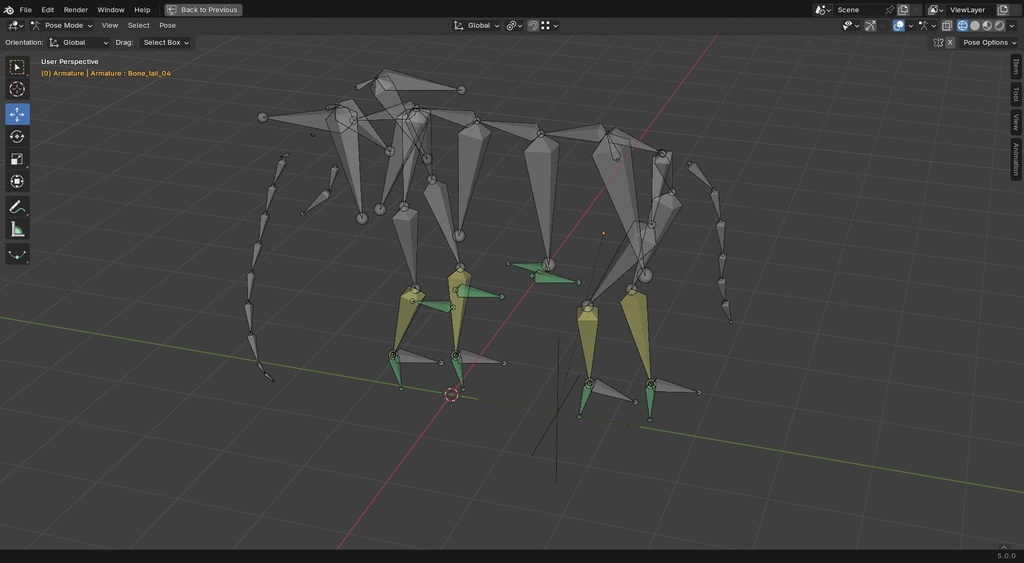Viewport: 1024px width, 563px height.
Task: Open the view layer browse icon
Action: point(935,10)
